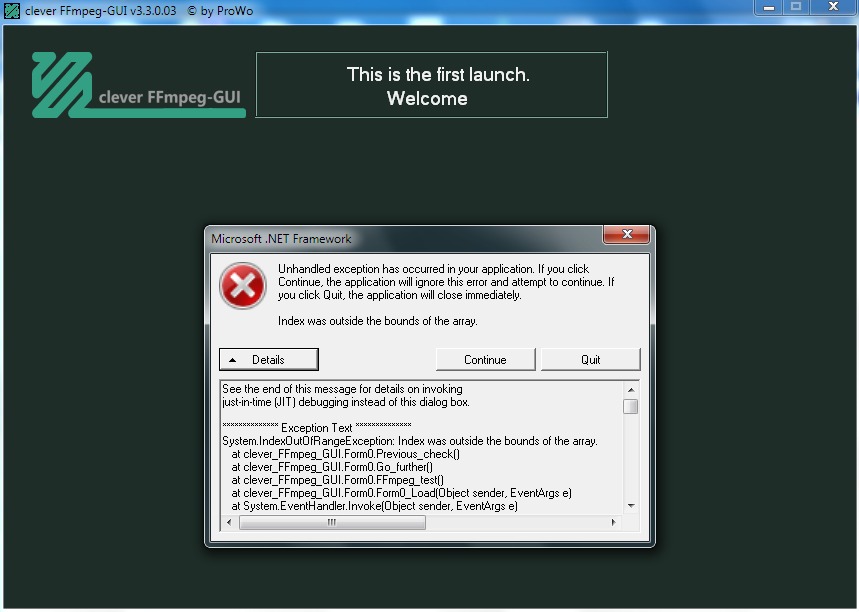
Task: Click the details vertical scrollbar up arrow
Action: 631,390
